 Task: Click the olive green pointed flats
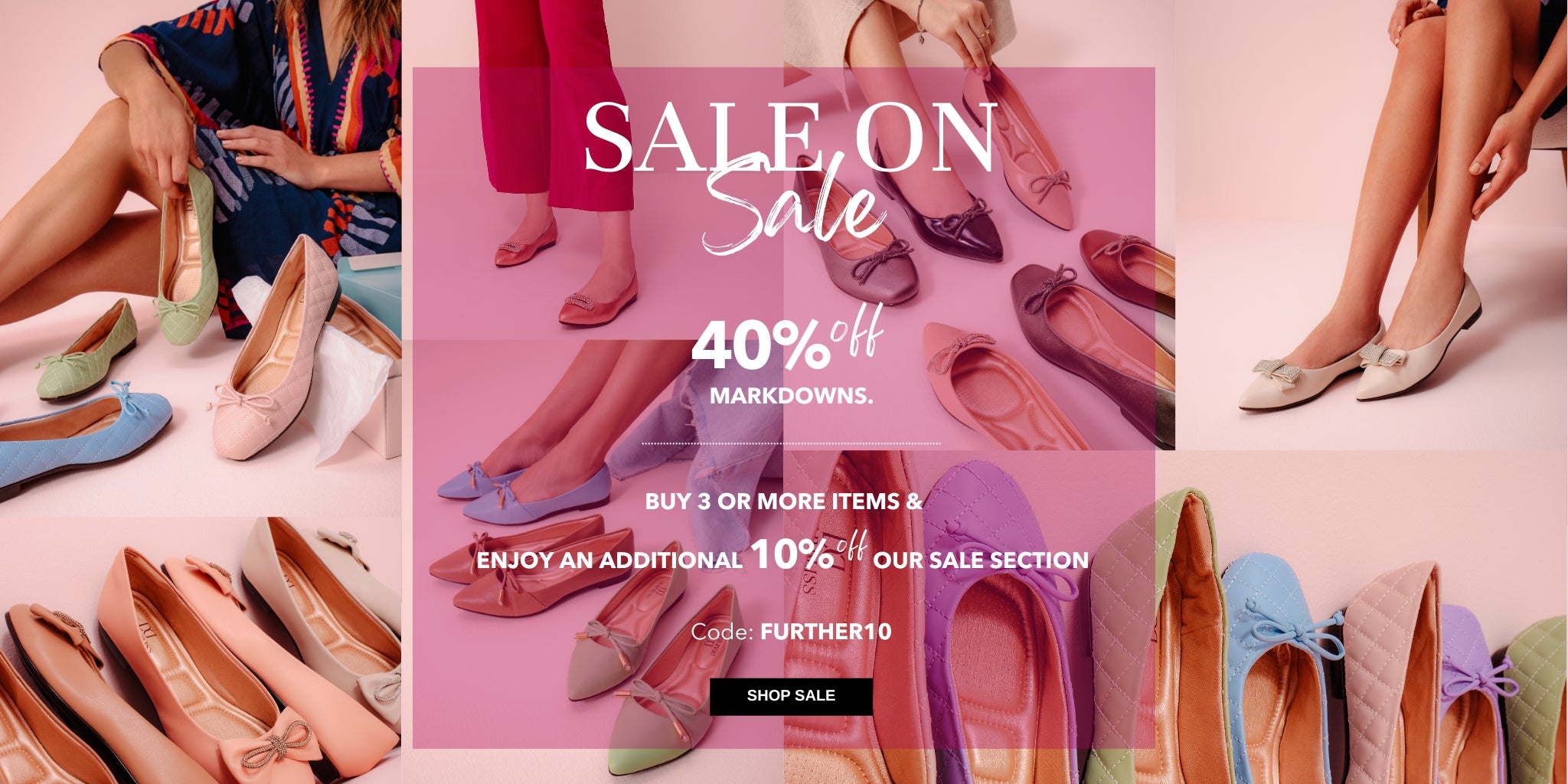(x=651, y=674)
